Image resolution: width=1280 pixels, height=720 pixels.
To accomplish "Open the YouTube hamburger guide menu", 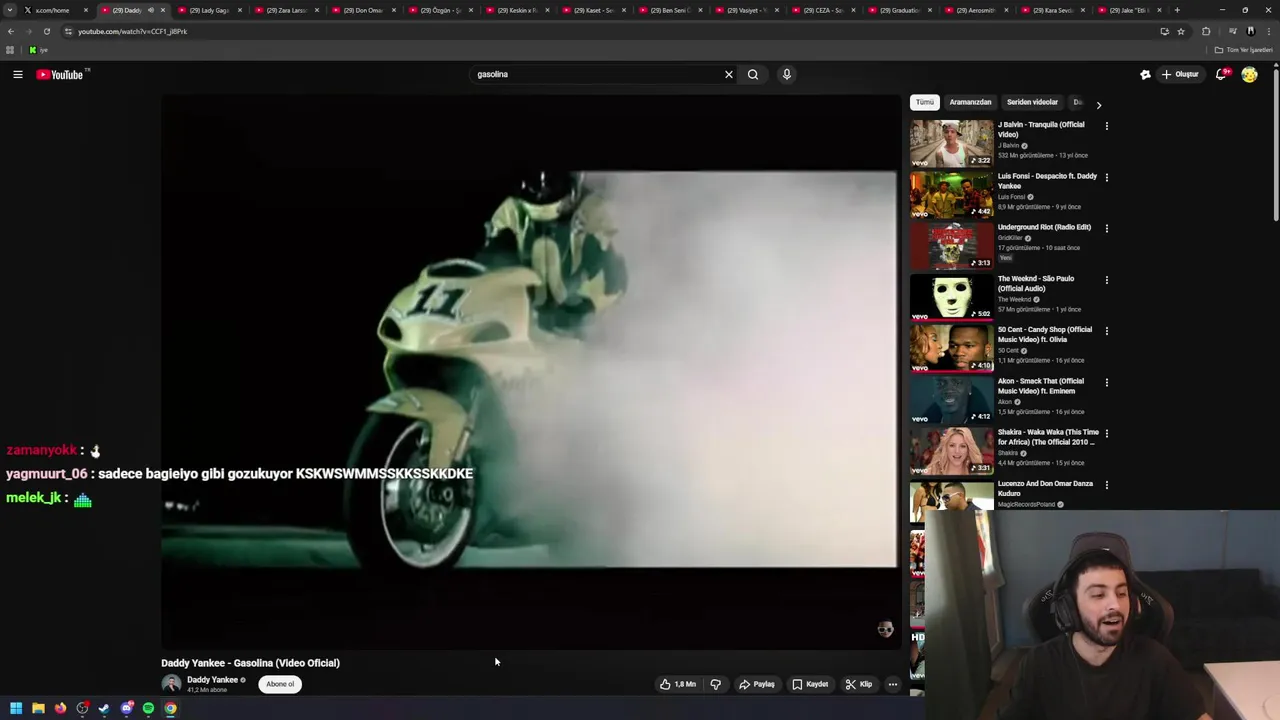I will coord(18,74).
